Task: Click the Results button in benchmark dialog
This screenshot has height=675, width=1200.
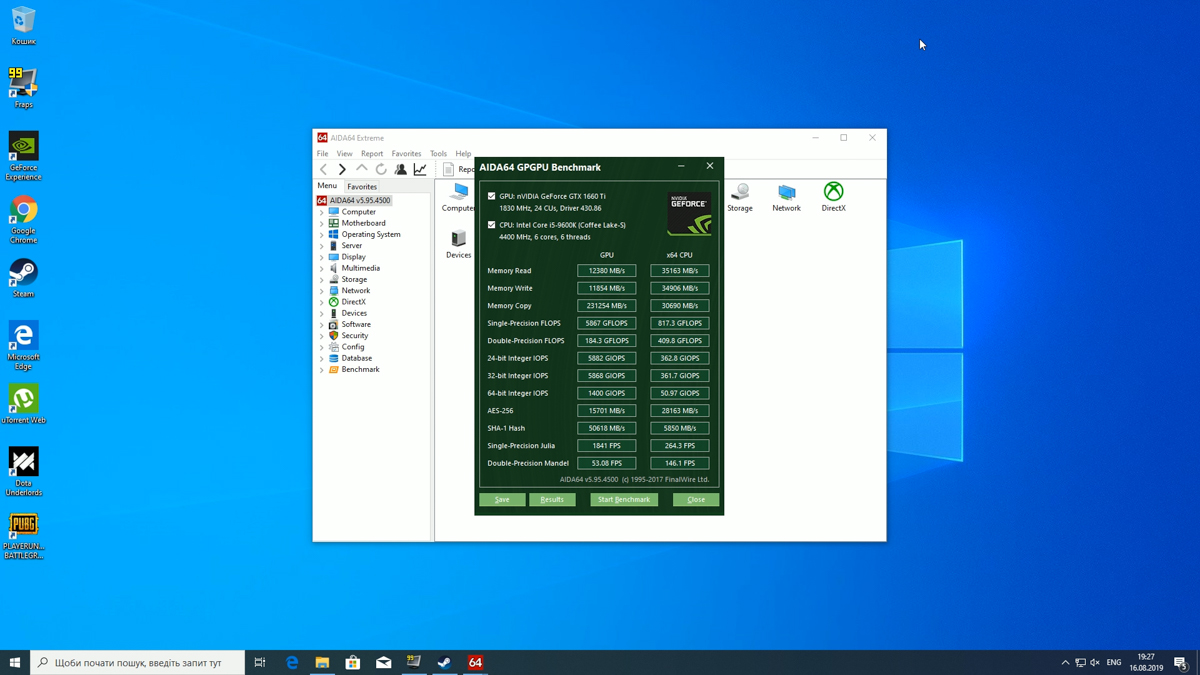Action: tap(552, 499)
